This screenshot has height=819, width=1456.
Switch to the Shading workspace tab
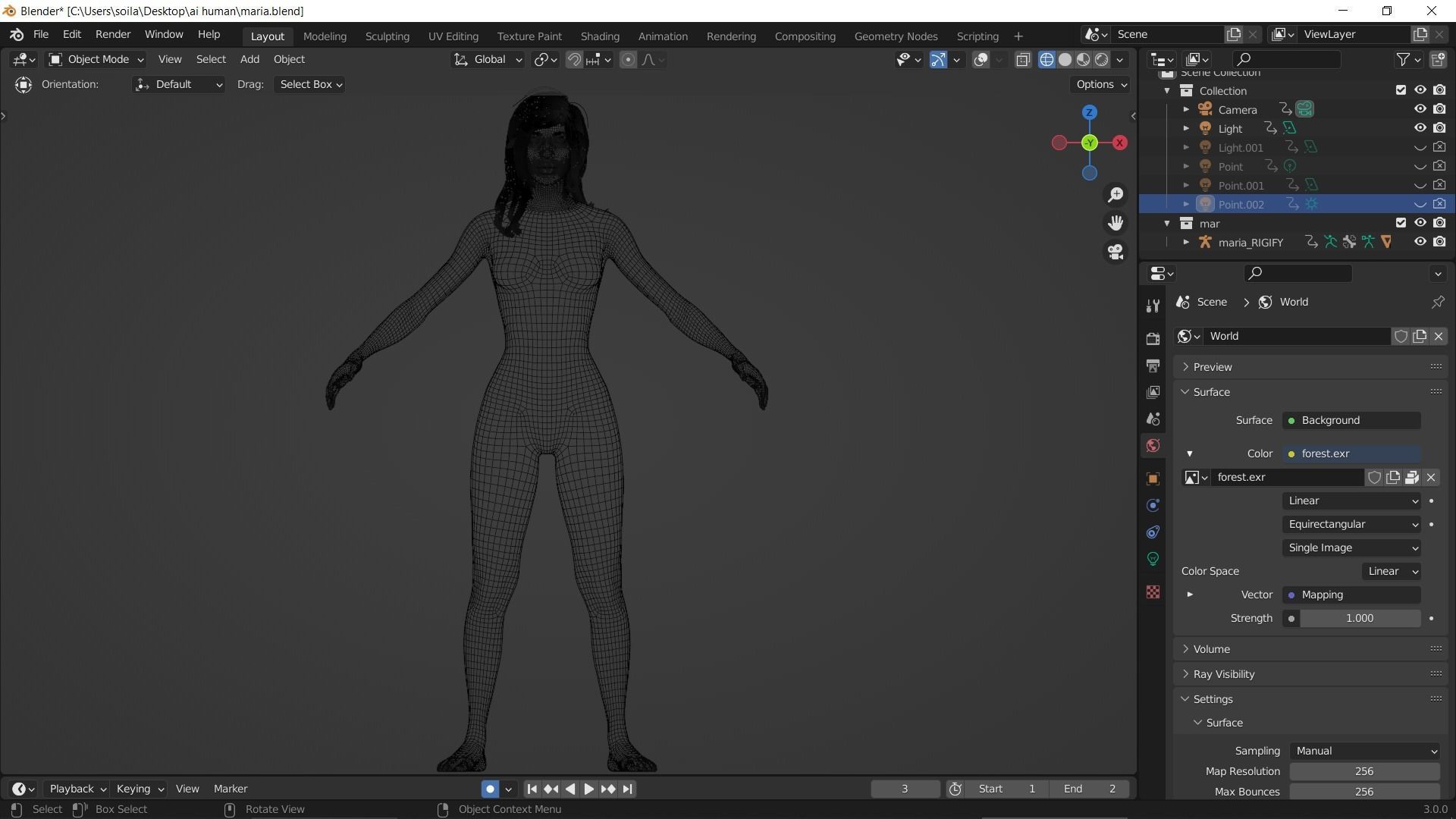[600, 36]
